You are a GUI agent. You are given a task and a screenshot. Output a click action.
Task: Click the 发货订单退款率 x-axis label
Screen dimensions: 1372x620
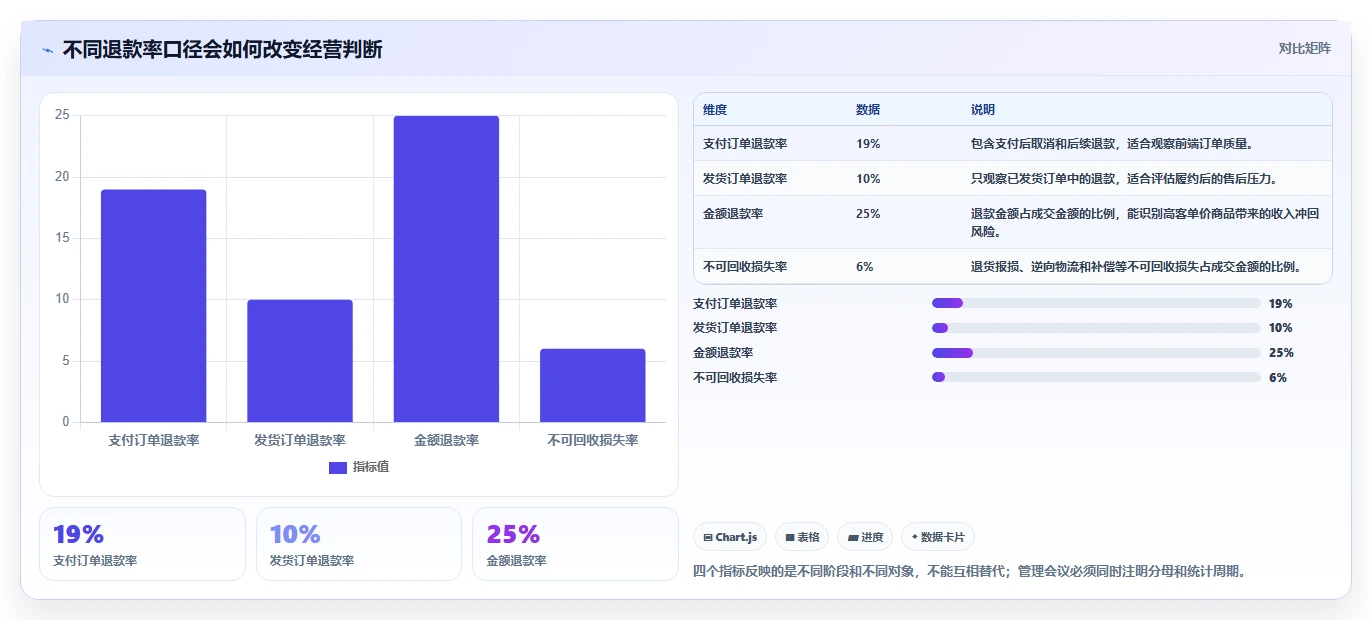click(300, 441)
